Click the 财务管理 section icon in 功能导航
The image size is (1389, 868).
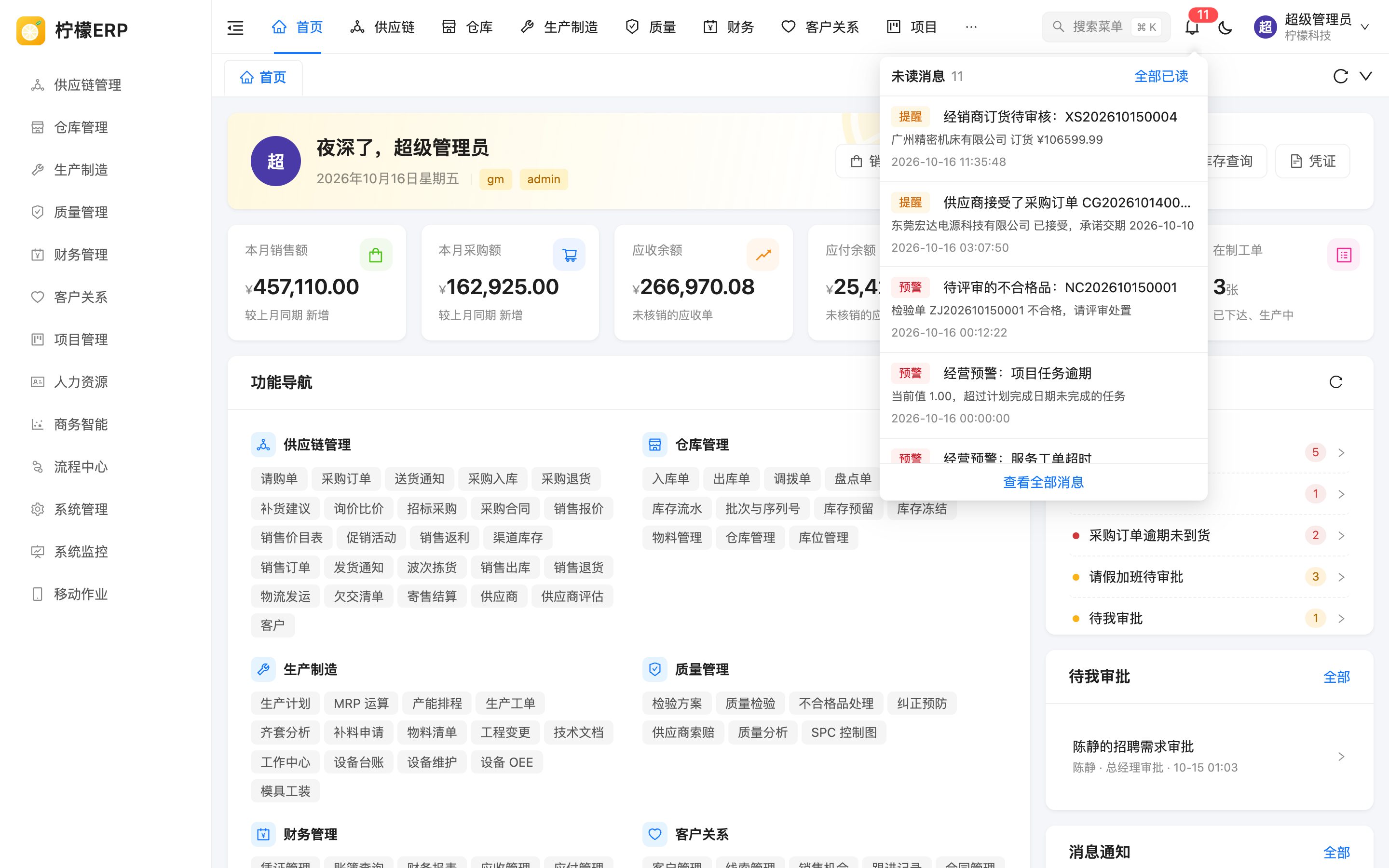pyautogui.click(x=263, y=834)
